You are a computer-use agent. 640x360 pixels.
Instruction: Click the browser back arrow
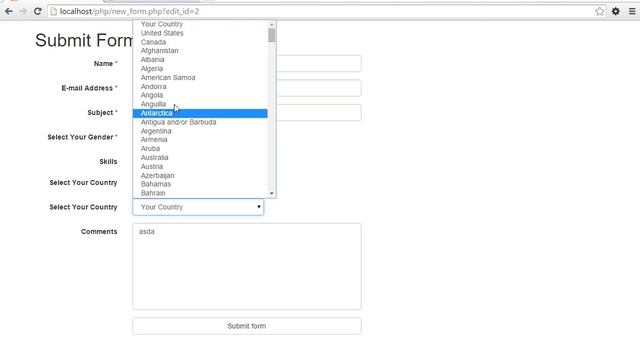click(x=9, y=11)
